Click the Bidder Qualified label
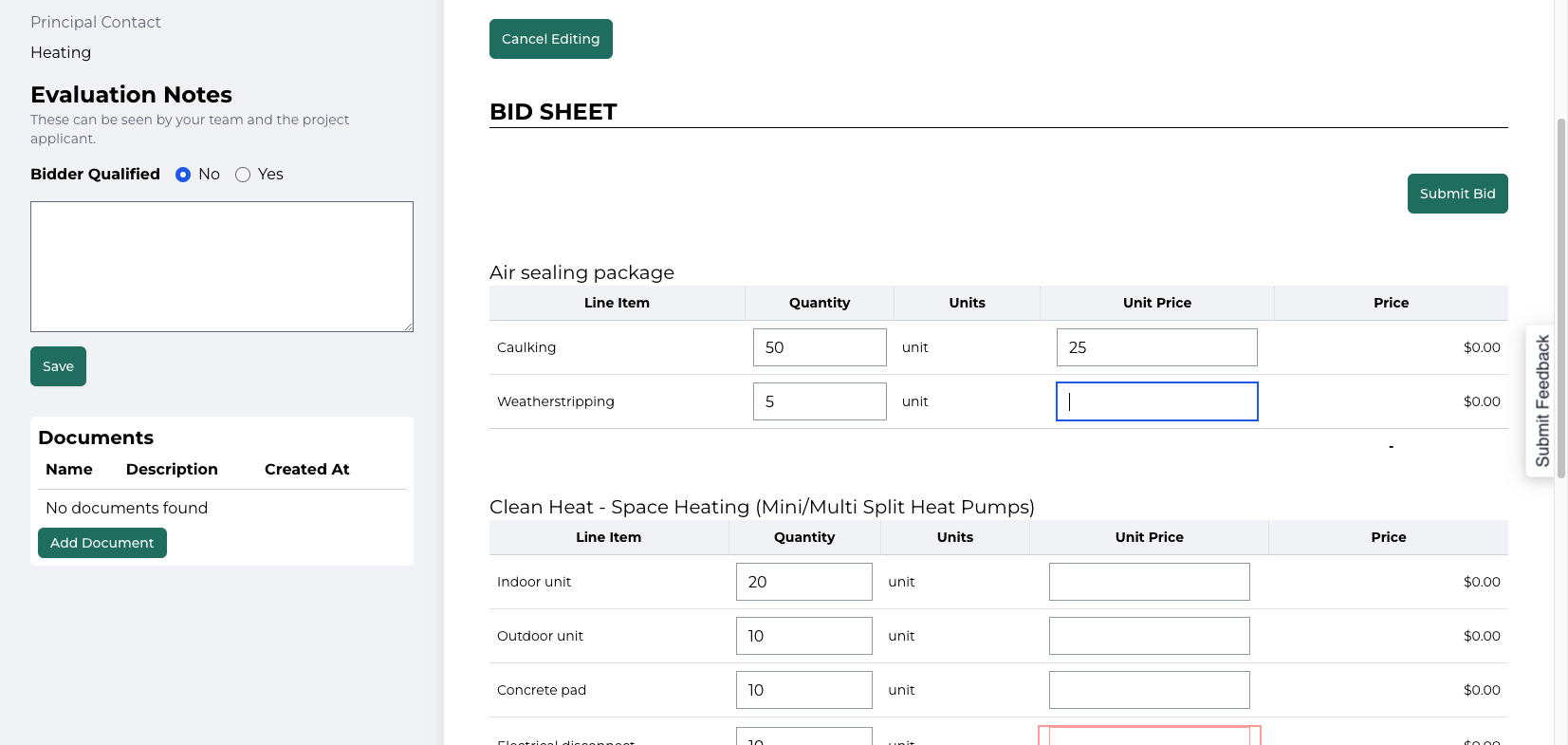The width and height of the screenshot is (1568, 745). point(95,175)
